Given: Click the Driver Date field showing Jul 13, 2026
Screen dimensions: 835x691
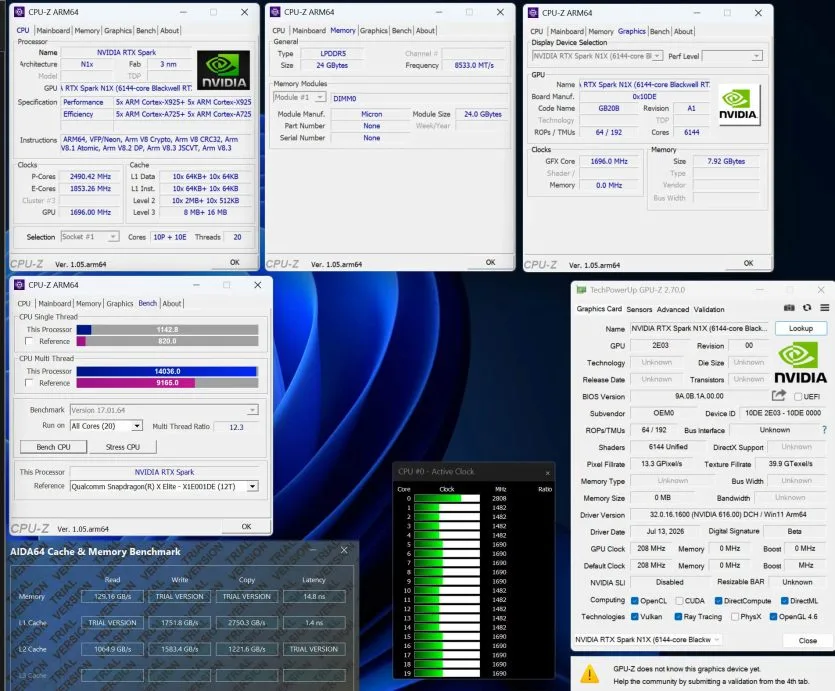Looking at the screenshot, I should coord(665,531).
